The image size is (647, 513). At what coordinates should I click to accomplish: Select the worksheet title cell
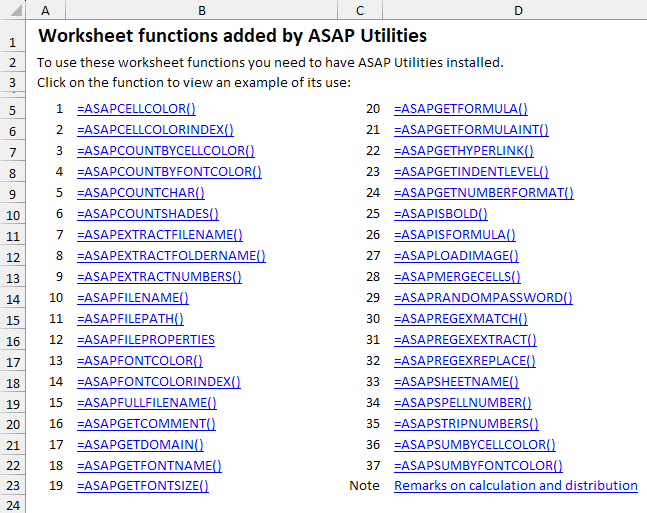pyautogui.click(x=232, y=37)
